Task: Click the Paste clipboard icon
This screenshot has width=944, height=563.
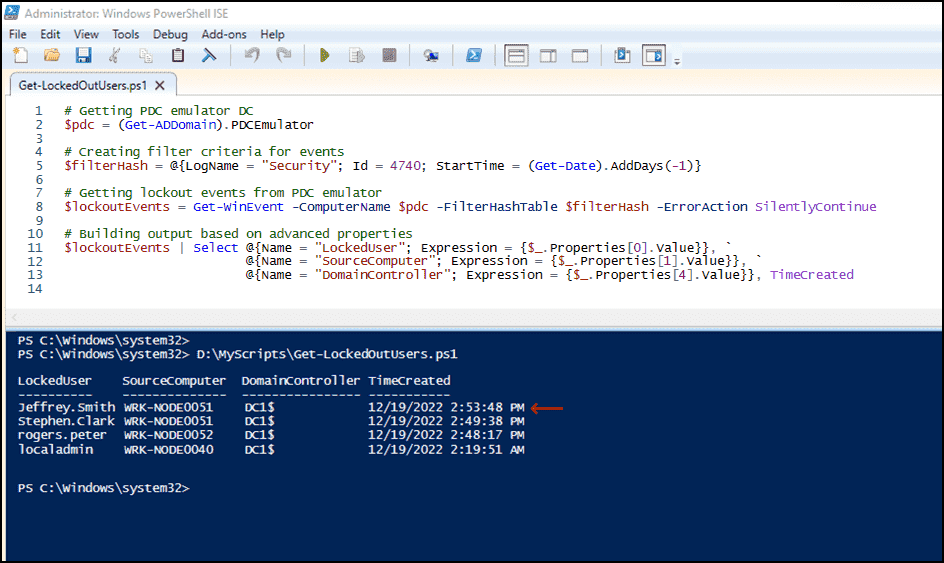Action: 178,56
